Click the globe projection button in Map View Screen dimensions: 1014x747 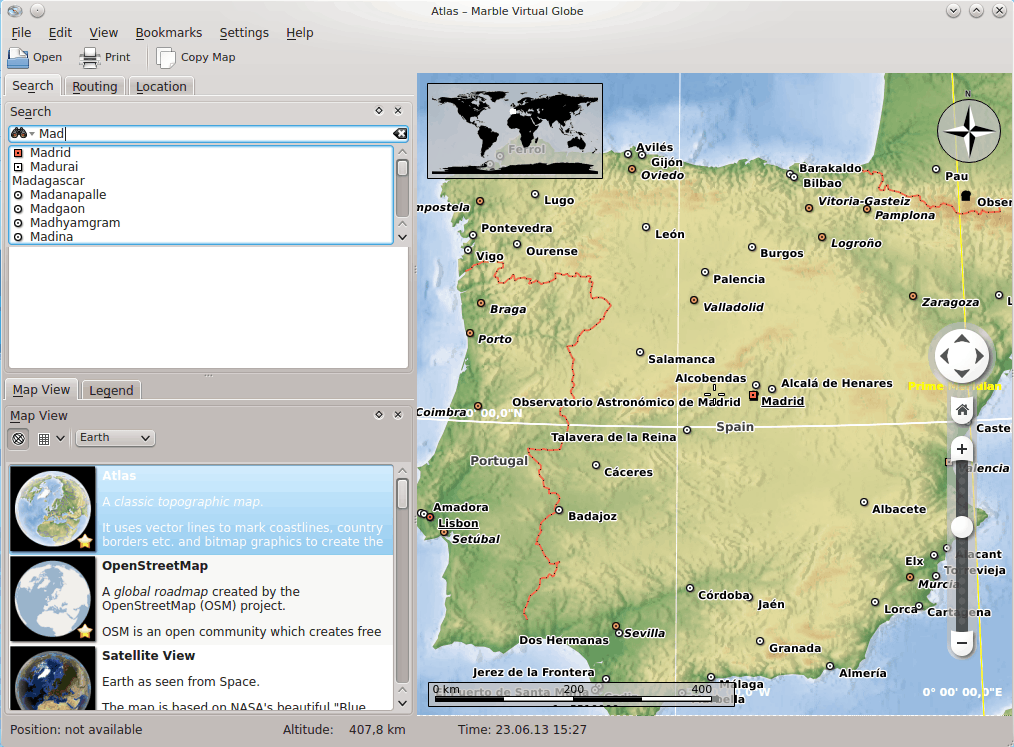tap(19, 438)
